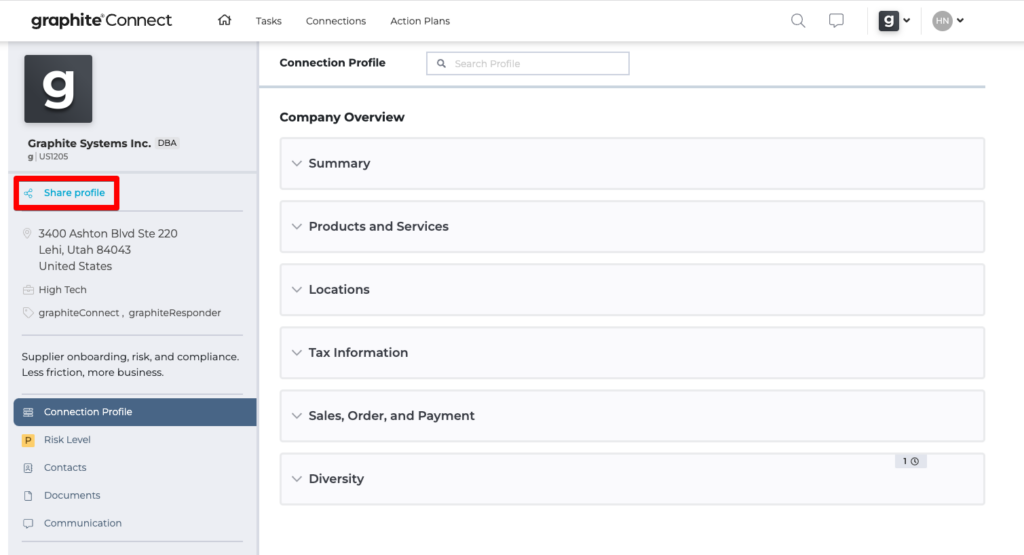
Task: Click the tag icon next to graphiteConnect
Action: [27, 313]
